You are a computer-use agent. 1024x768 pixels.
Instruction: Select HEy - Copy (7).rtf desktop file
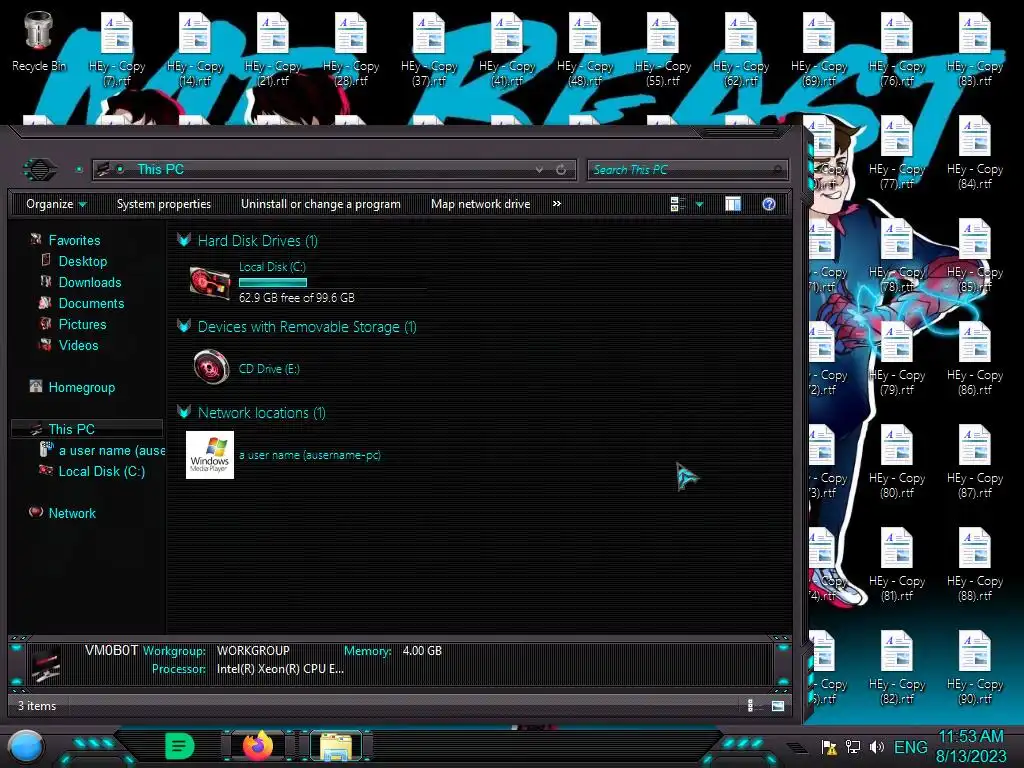(x=117, y=50)
